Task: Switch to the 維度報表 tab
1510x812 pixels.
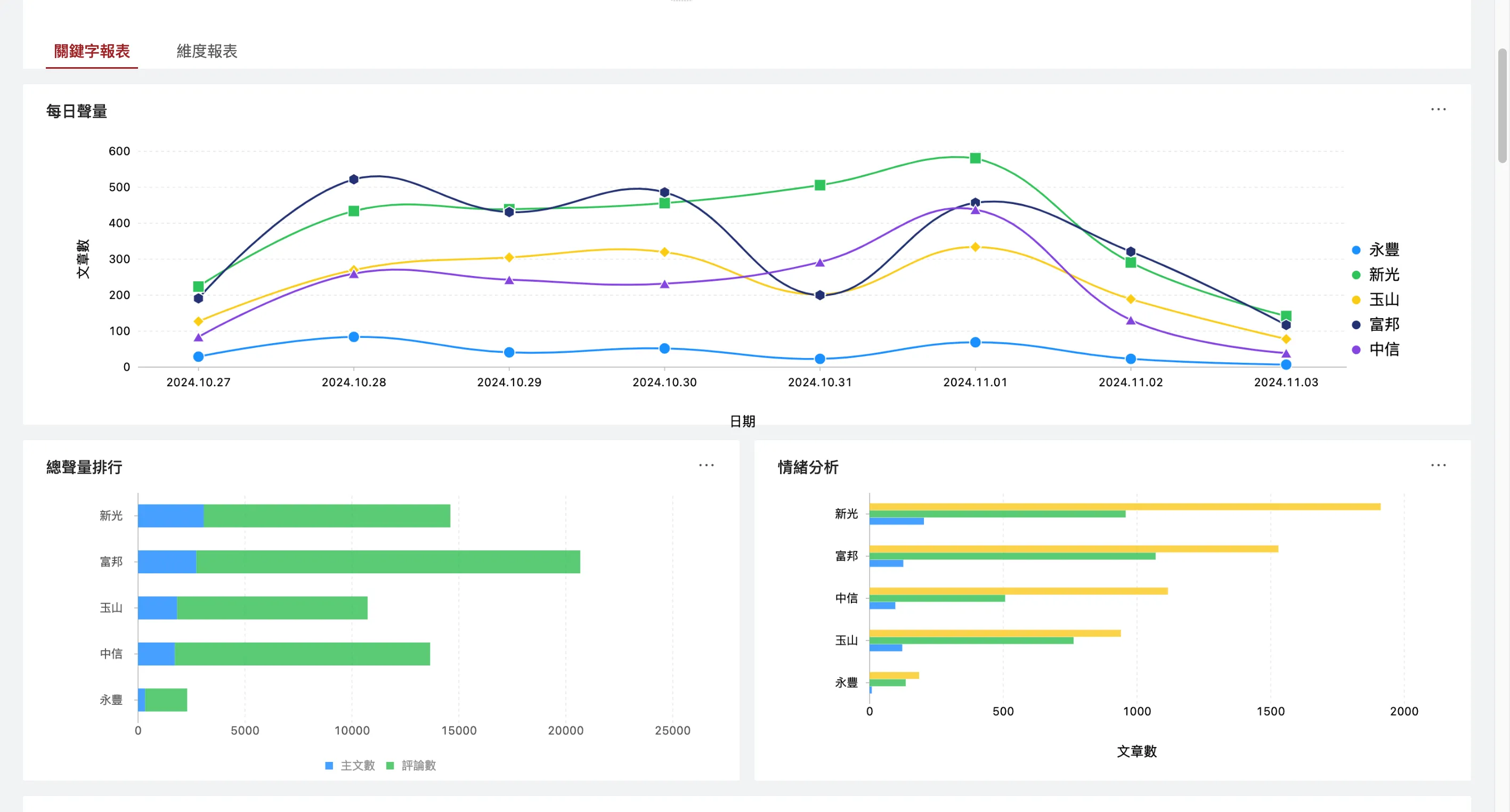Action: pyautogui.click(x=207, y=51)
